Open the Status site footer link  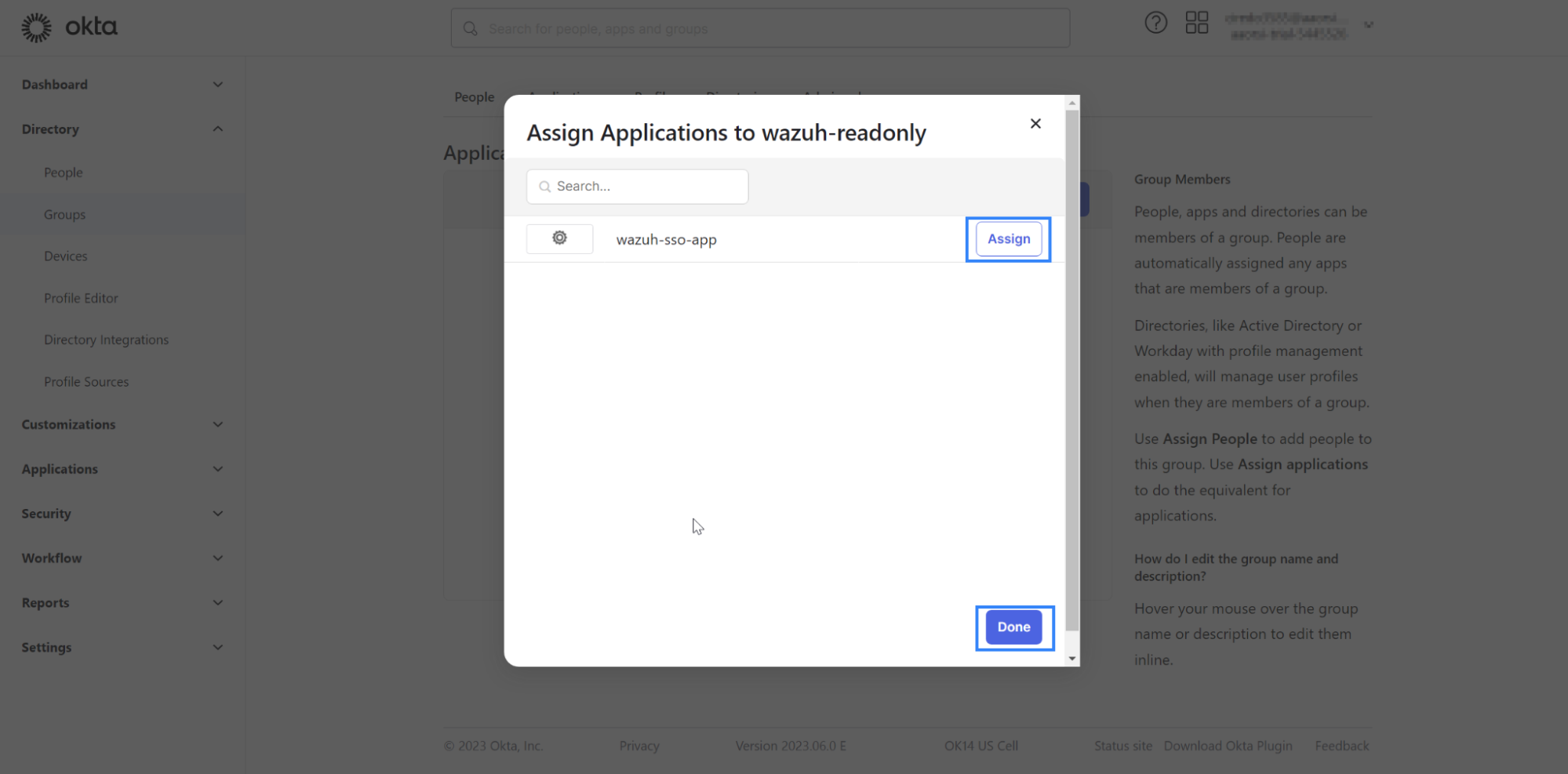[x=1123, y=746]
